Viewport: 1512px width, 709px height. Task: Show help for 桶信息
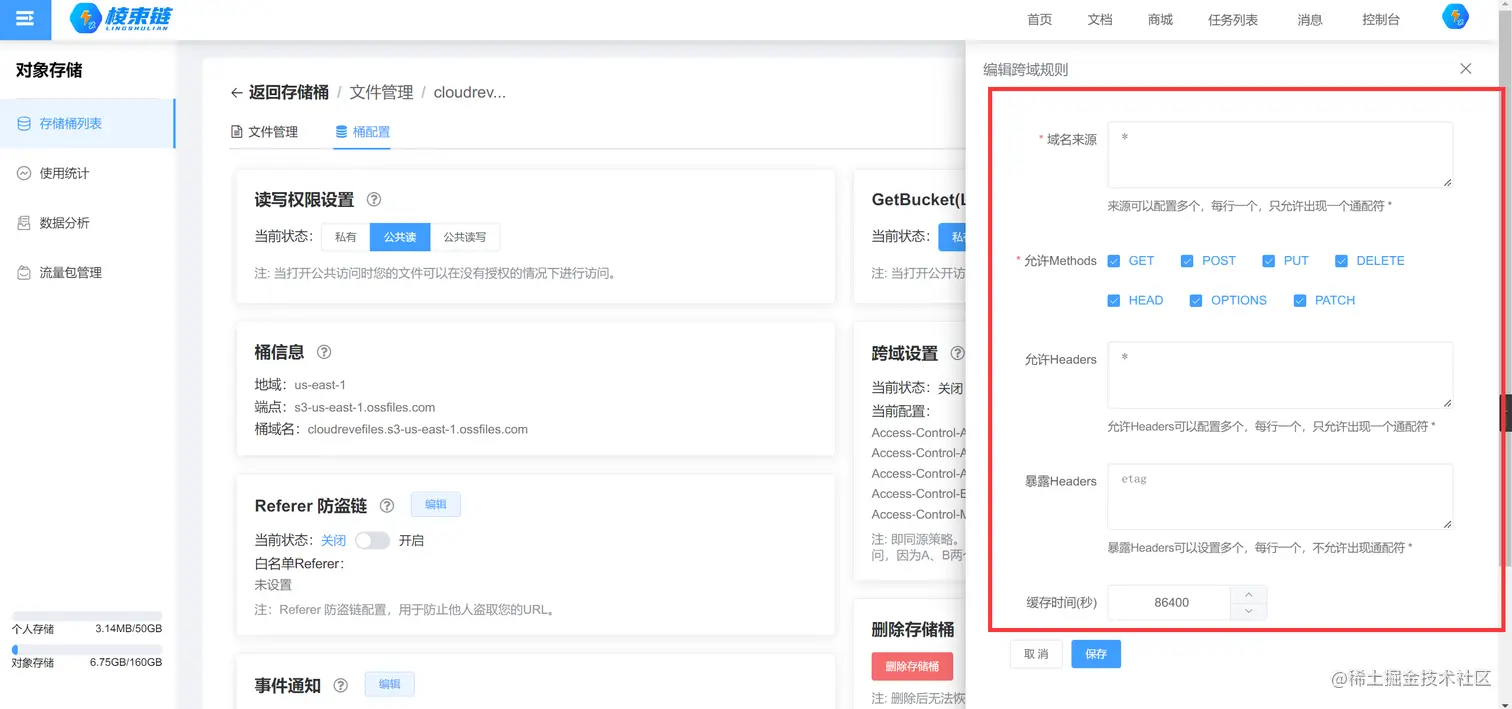[x=324, y=352]
